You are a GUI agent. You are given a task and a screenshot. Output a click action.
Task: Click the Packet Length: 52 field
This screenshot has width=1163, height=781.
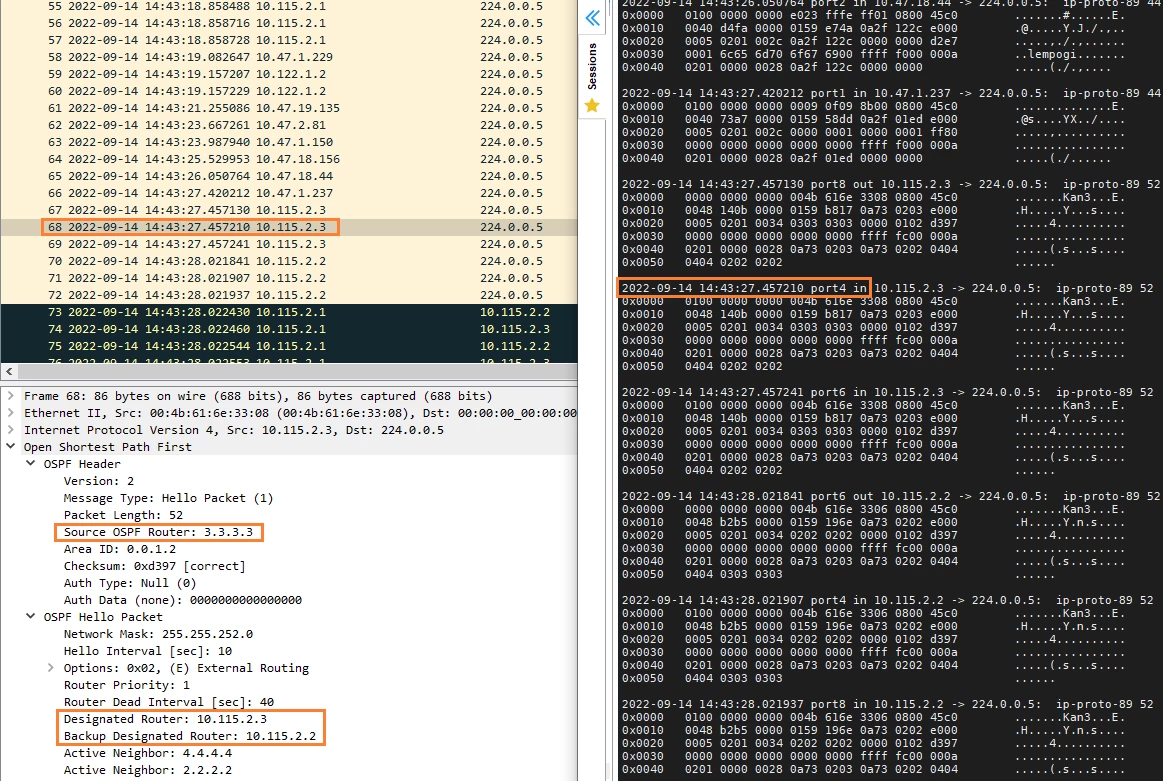coord(123,515)
